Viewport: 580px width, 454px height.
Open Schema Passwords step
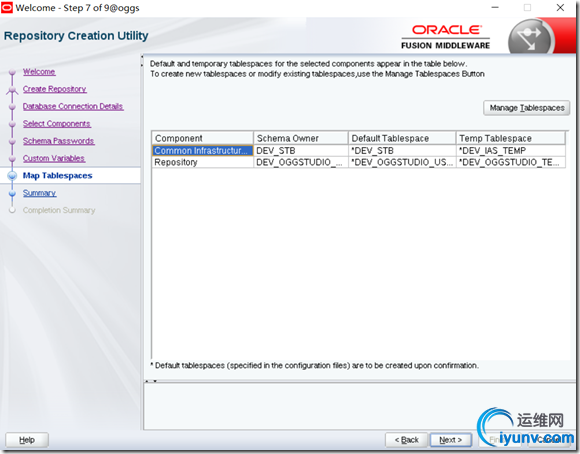click(x=58, y=141)
